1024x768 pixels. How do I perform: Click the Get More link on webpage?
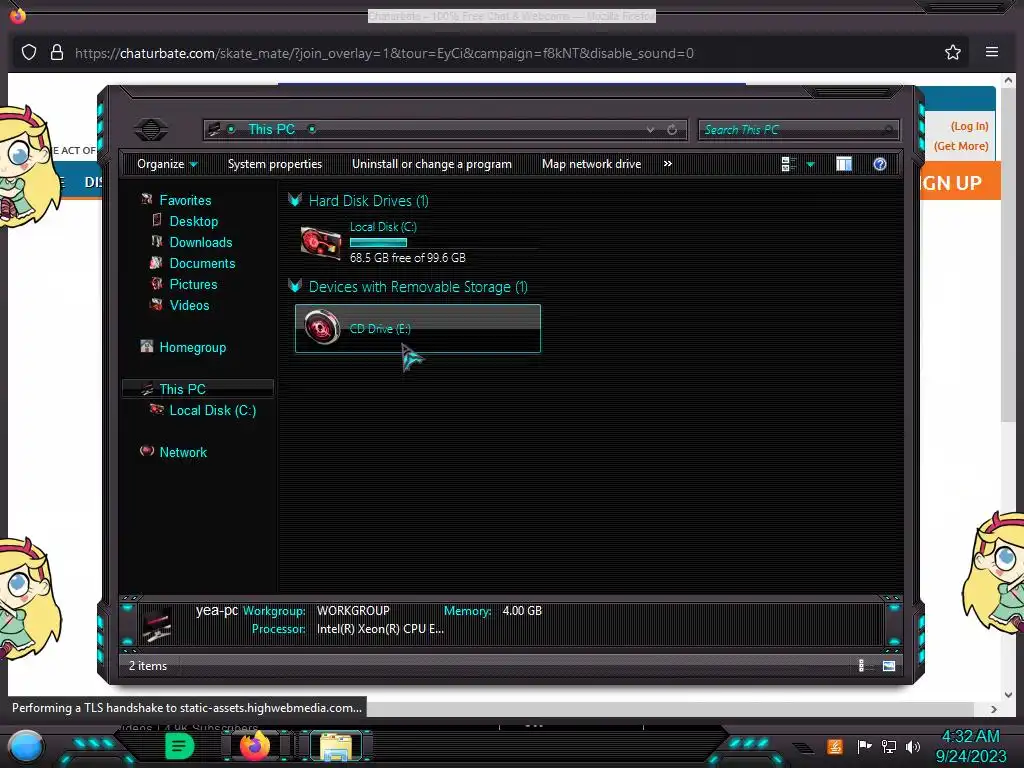(x=961, y=146)
